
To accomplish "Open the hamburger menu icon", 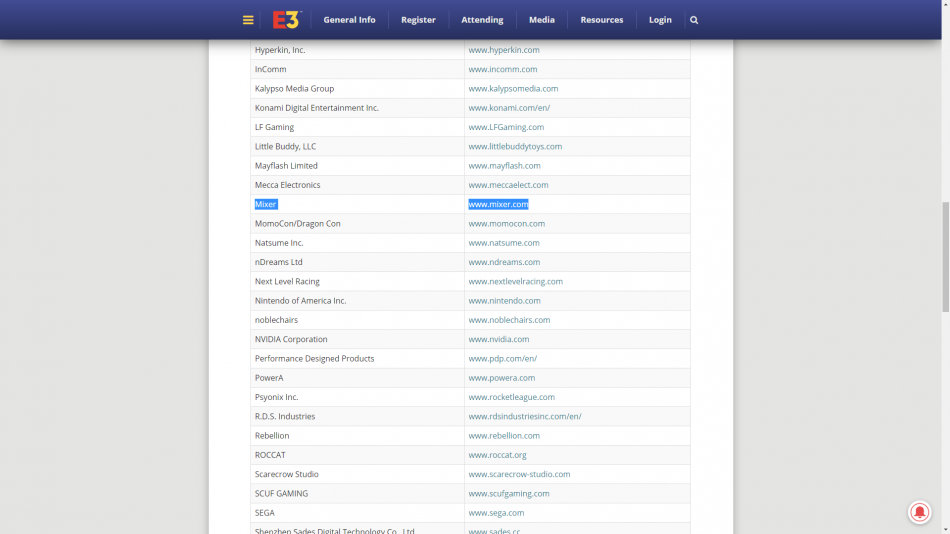I will tap(248, 20).
